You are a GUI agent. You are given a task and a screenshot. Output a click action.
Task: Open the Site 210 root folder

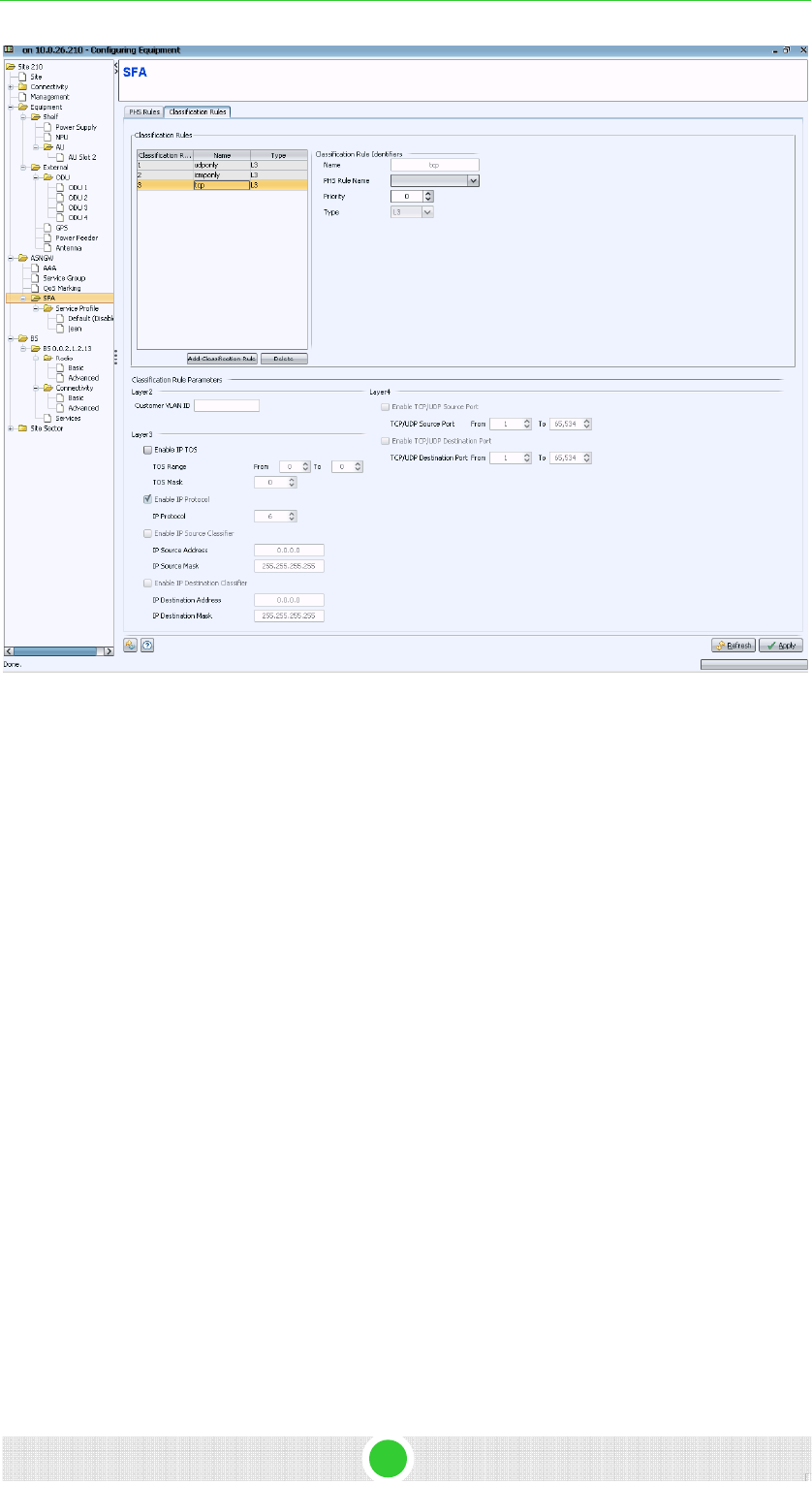(24, 67)
